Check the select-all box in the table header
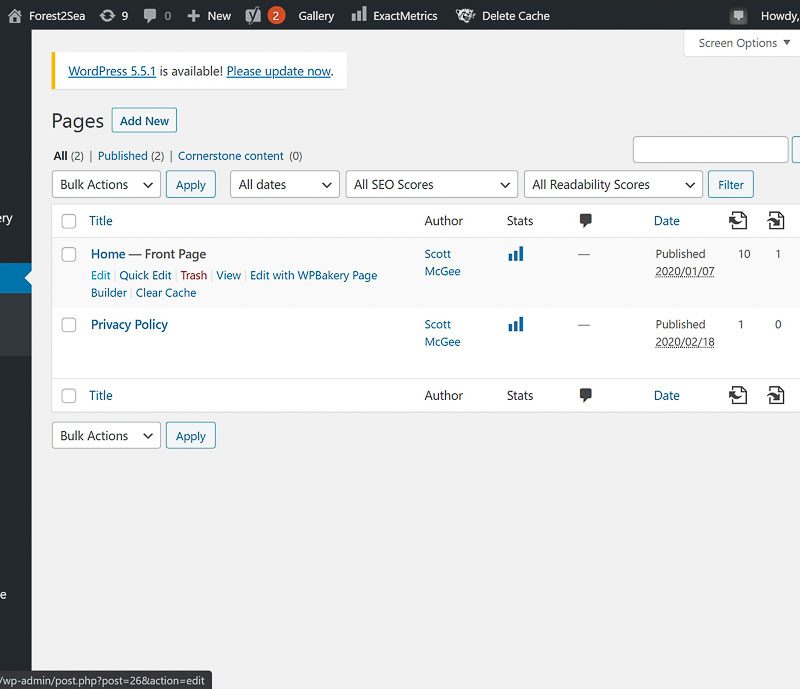Screen dimensions: 800x689 [69, 221]
